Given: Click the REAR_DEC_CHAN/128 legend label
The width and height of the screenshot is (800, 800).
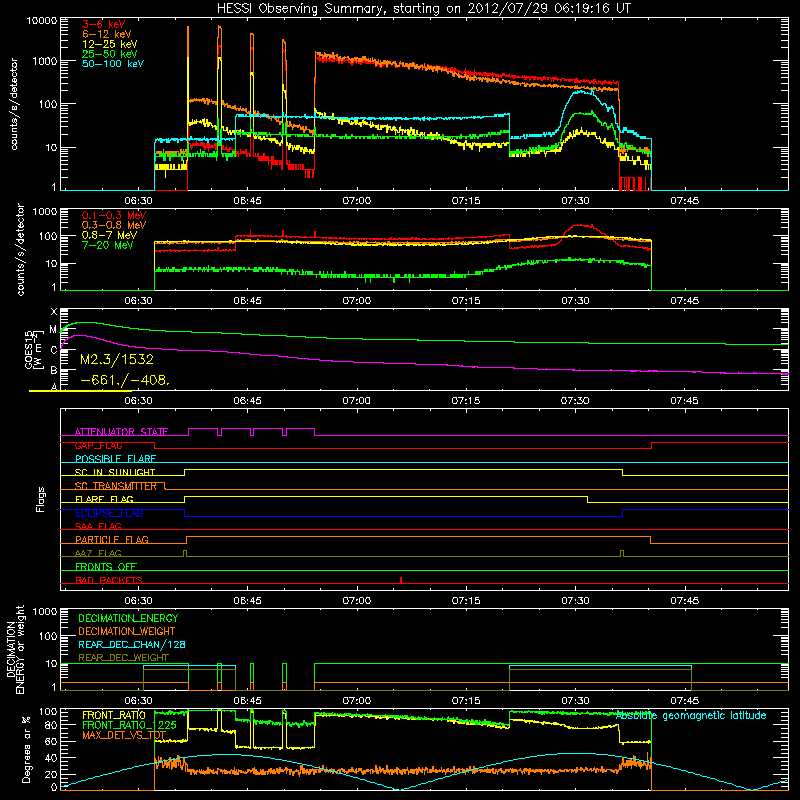Looking at the screenshot, I should pyautogui.click(x=132, y=644).
